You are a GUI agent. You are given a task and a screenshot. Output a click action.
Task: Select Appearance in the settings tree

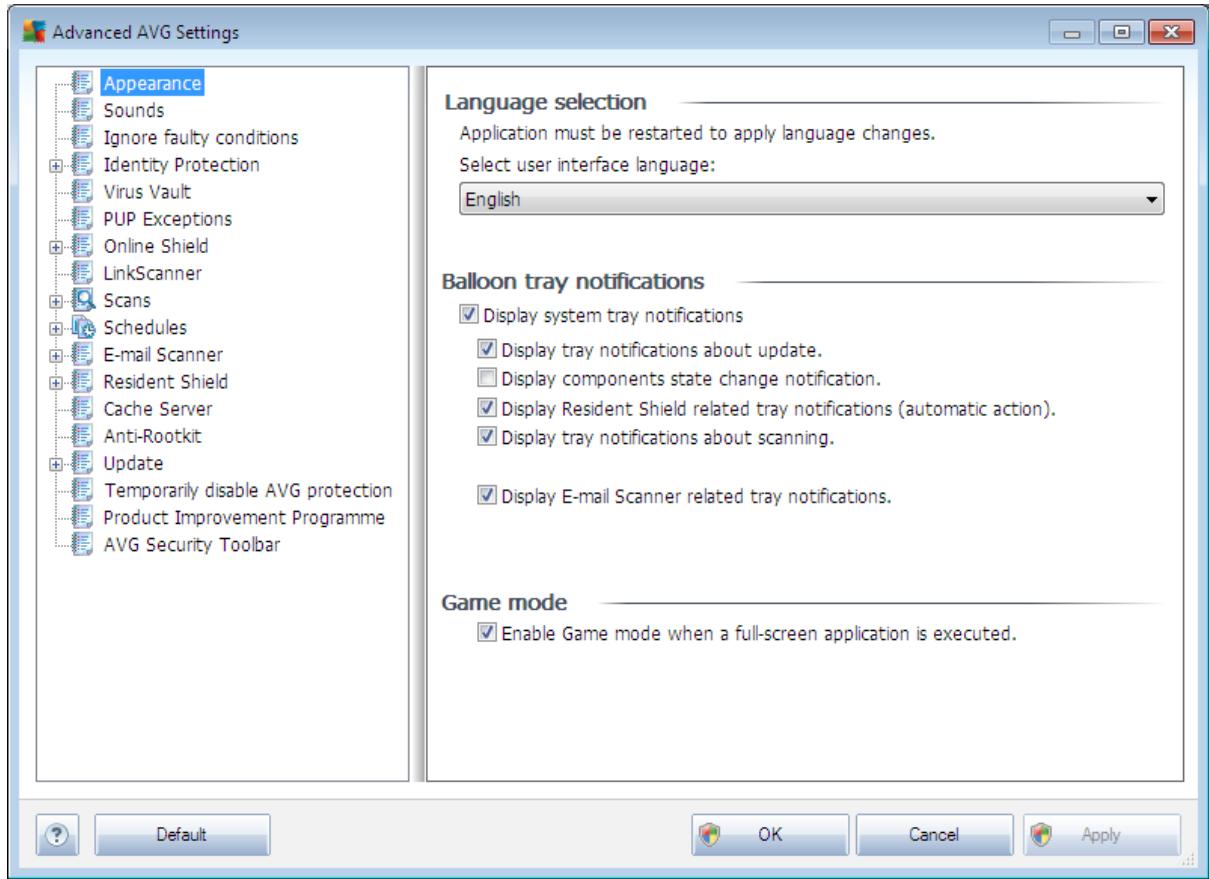pos(153,83)
